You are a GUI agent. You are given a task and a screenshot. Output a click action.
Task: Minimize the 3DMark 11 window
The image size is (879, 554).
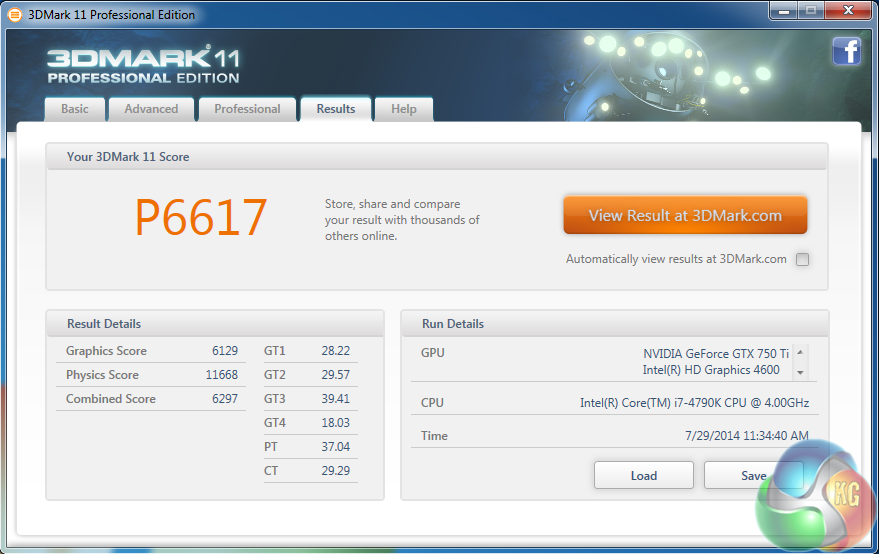tap(784, 11)
